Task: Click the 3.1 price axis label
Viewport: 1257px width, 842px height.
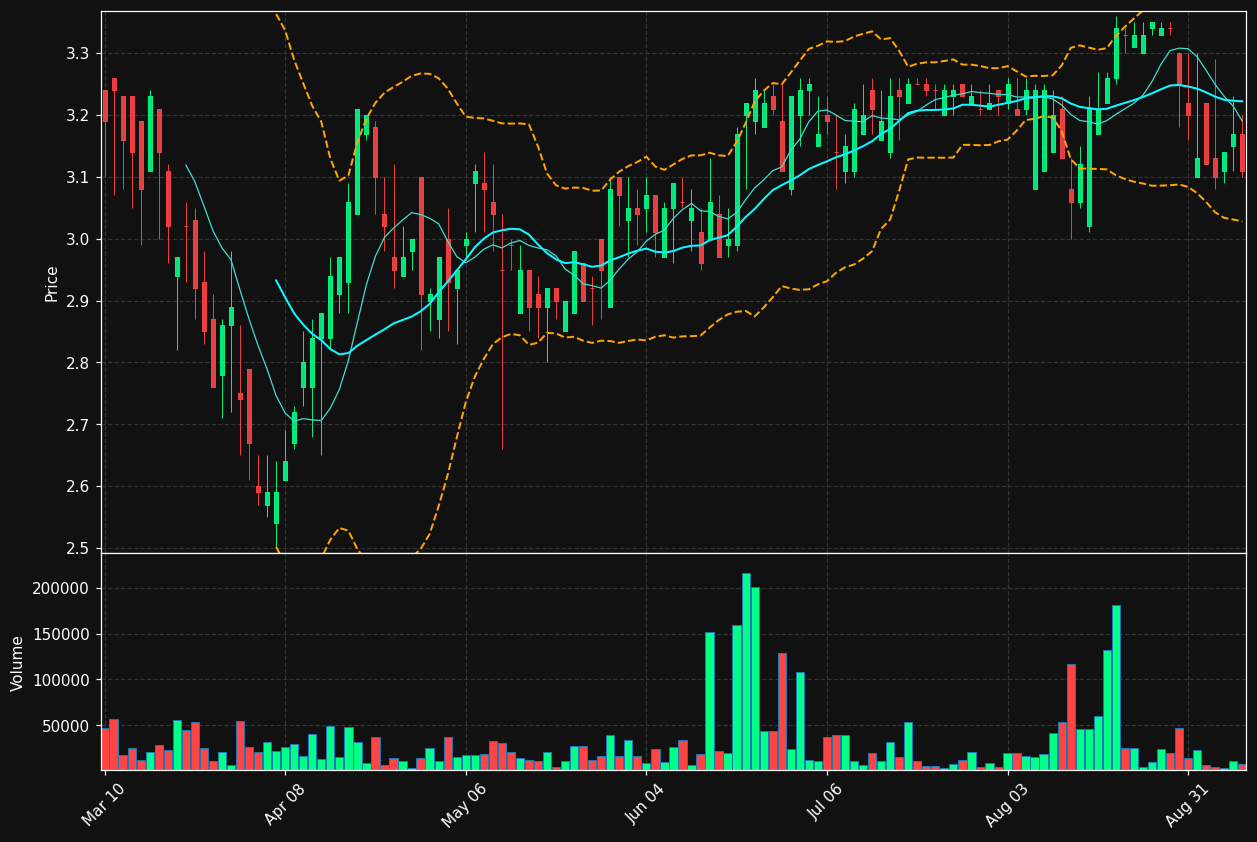Action: coord(78,177)
